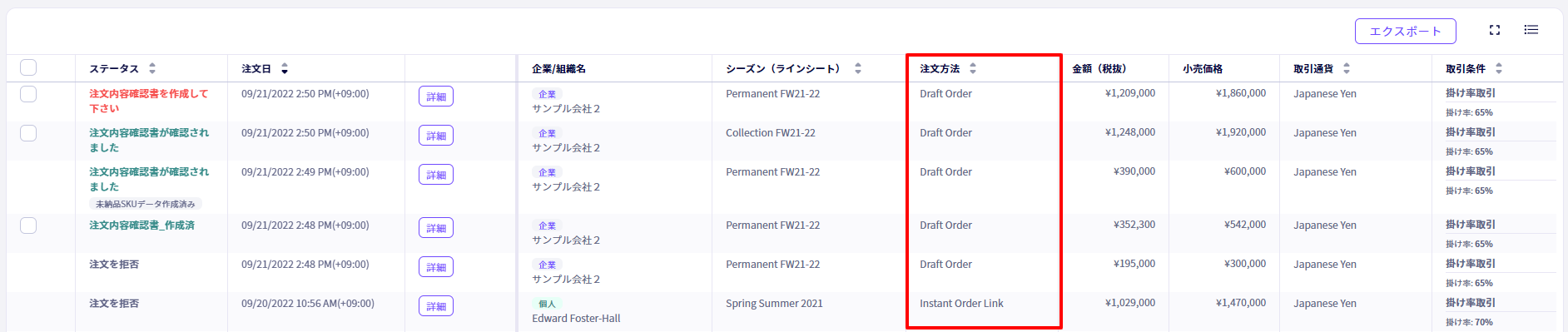1568x332 pixels.
Task: Open 詳細 for the ¥390,000 order
Action: (436, 175)
